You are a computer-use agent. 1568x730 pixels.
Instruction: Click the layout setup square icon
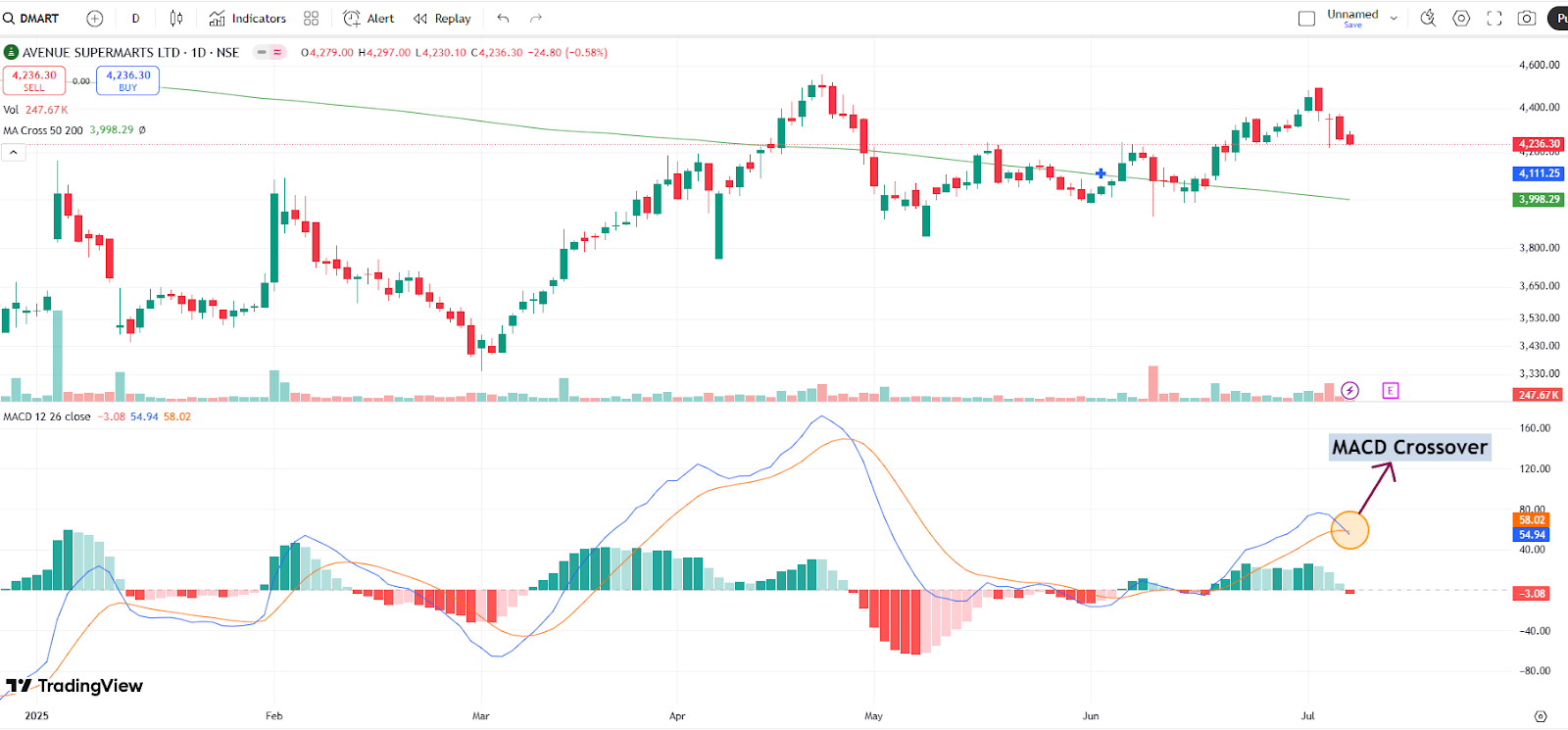coord(1306,19)
